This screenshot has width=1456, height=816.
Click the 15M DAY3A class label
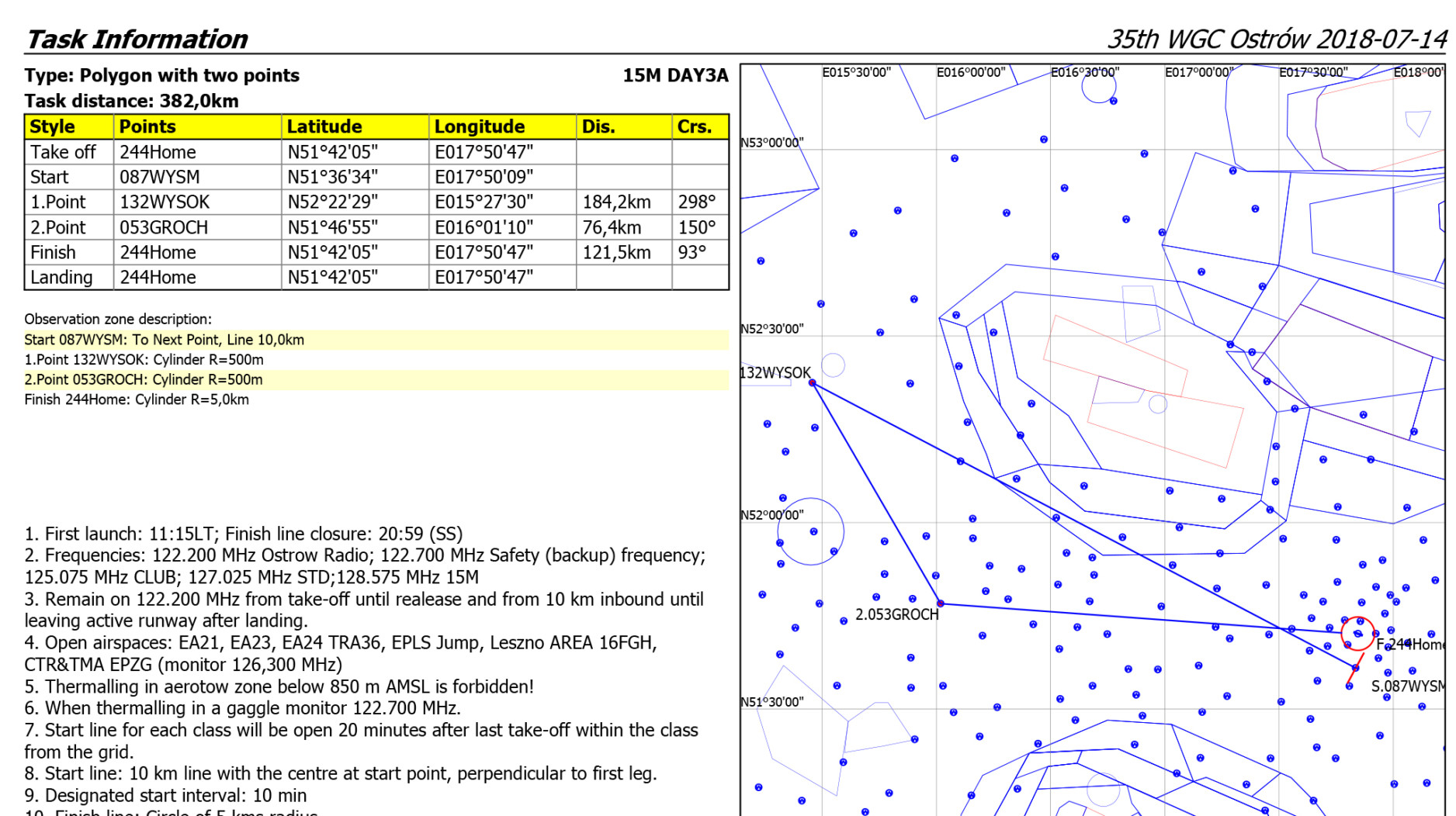tap(674, 76)
